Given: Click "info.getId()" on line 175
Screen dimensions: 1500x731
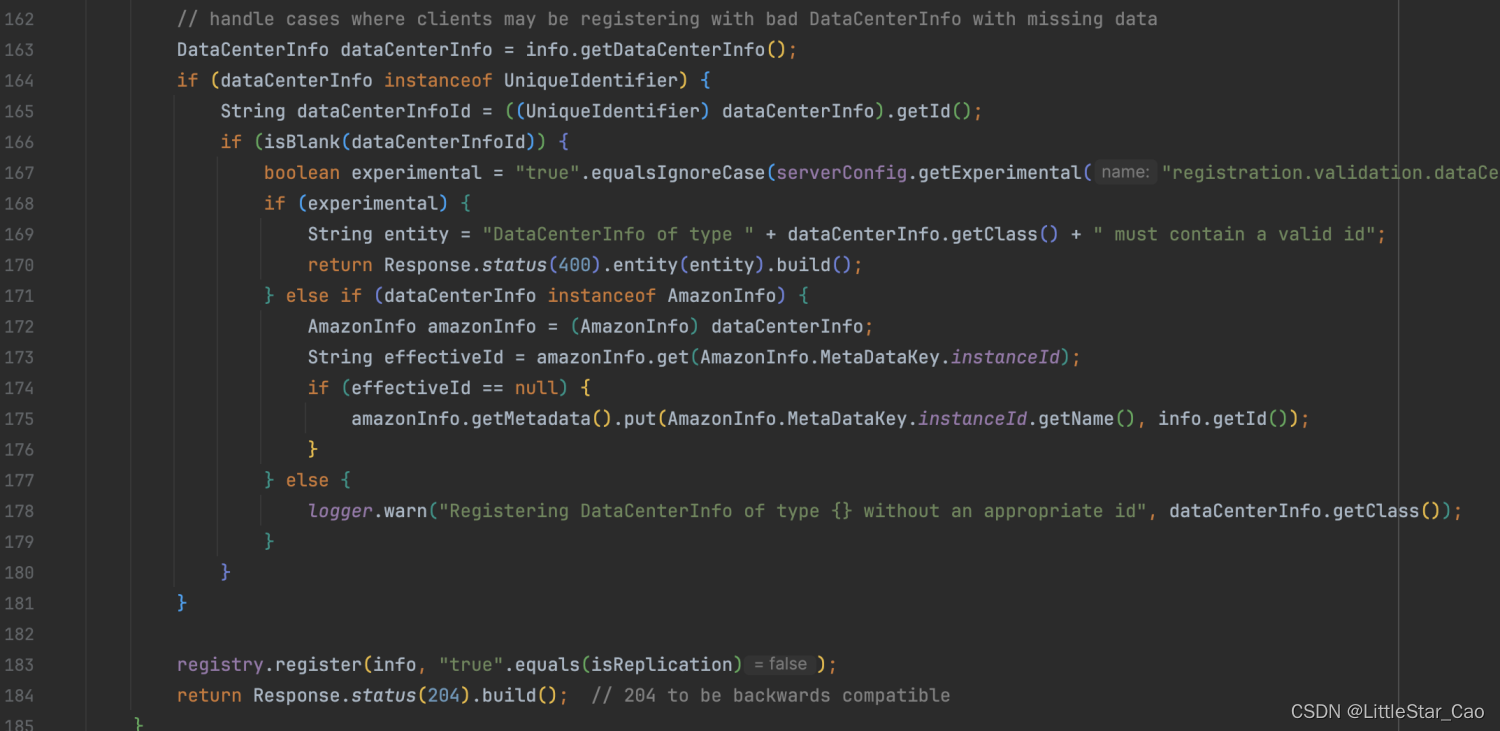Looking at the screenshot, I should point(1222,419).
